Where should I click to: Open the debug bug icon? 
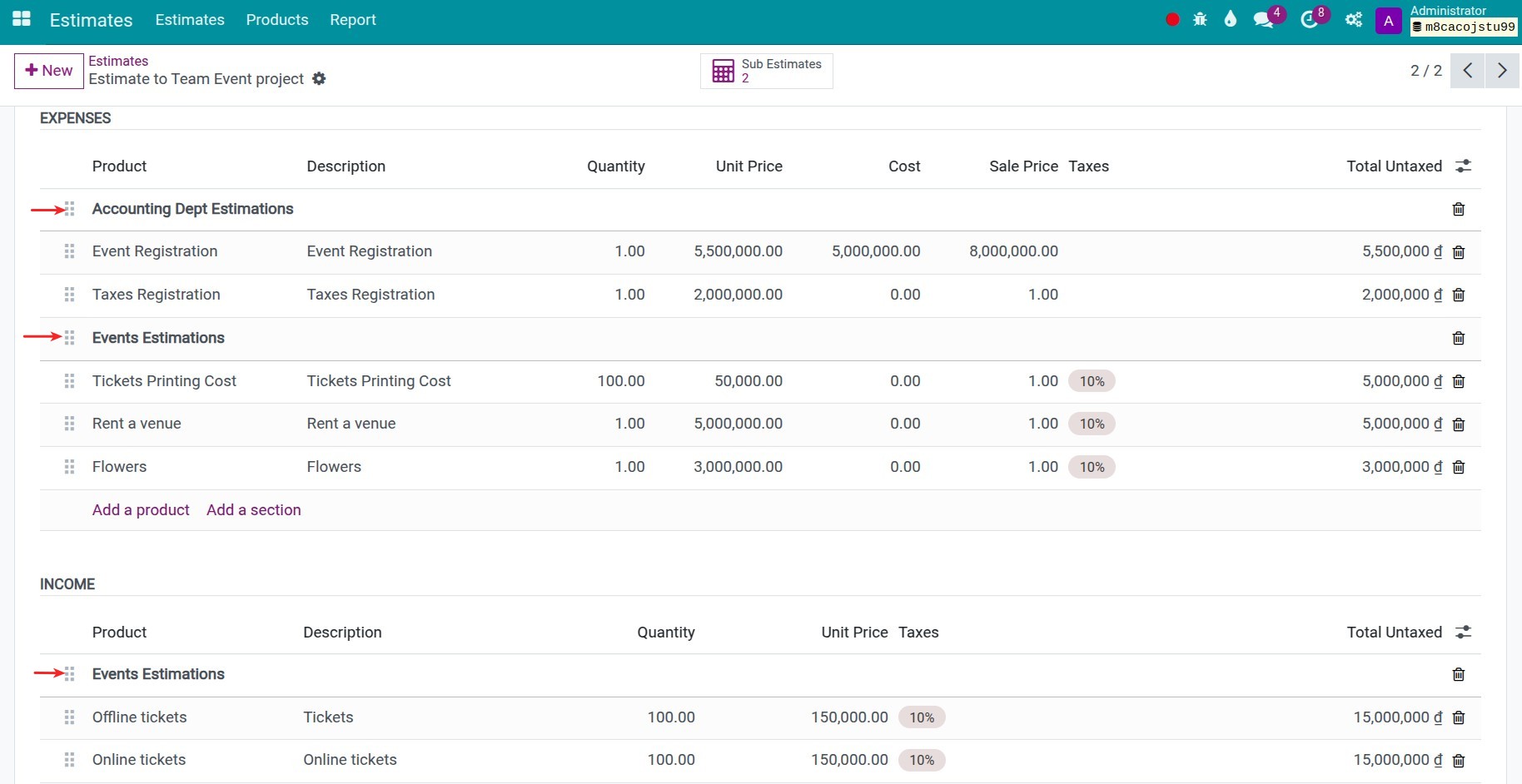point(1200,20)
